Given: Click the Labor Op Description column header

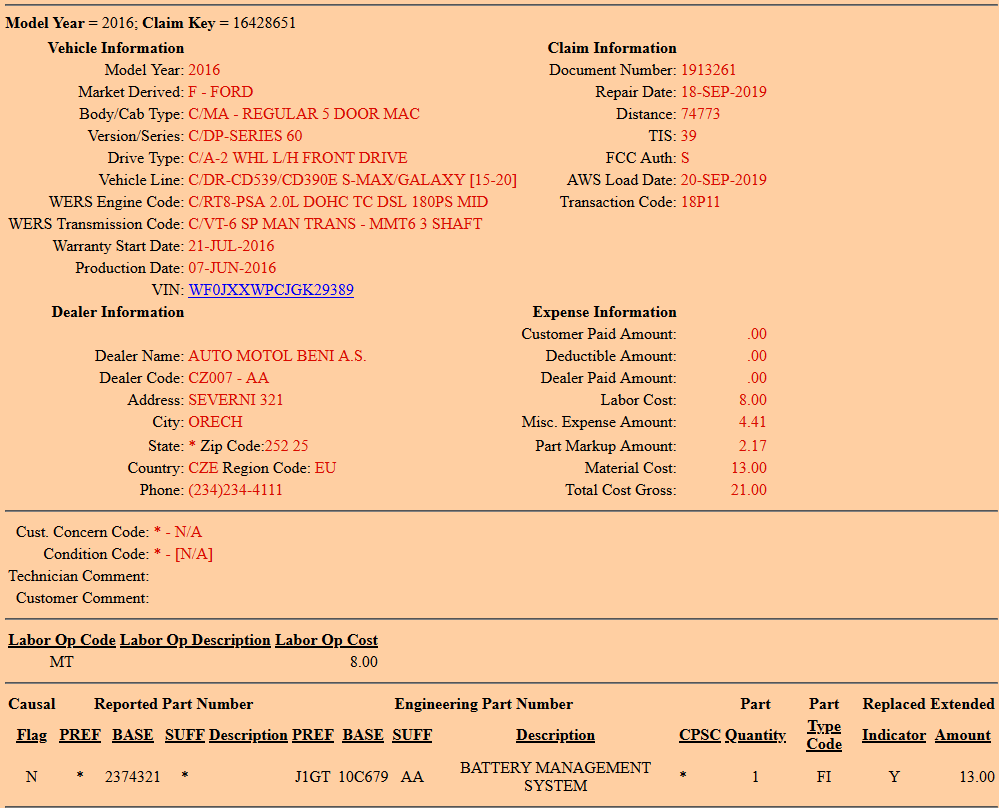Looking at the screenshot, I should [195, 640].
